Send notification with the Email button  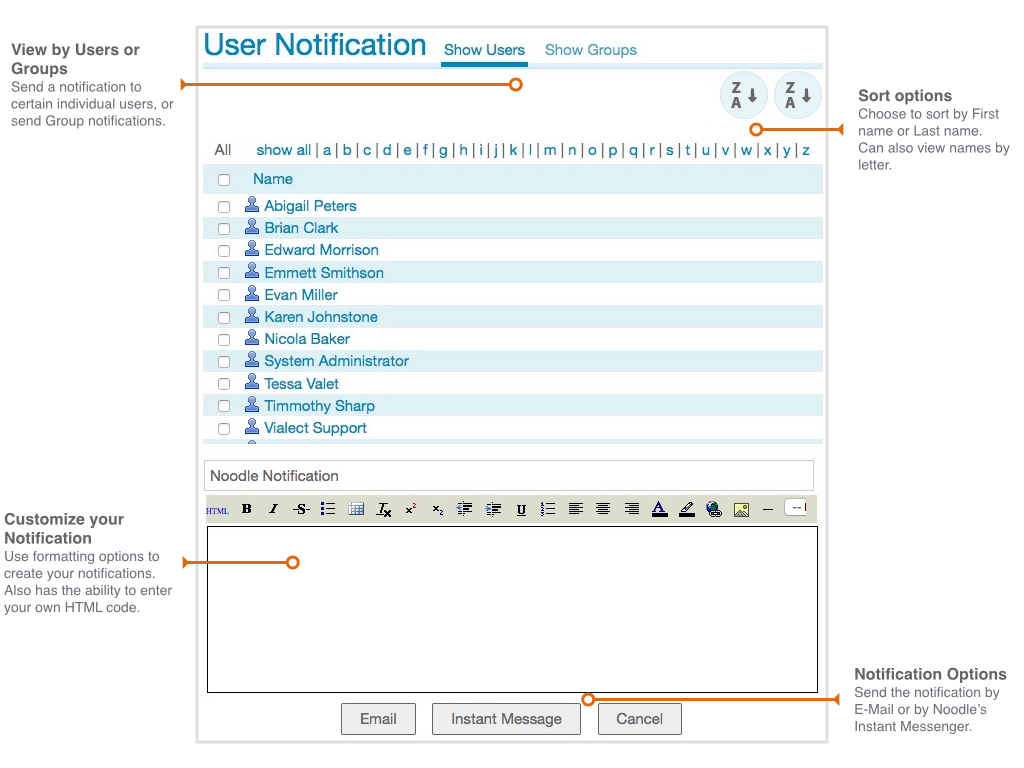[378, 719]
